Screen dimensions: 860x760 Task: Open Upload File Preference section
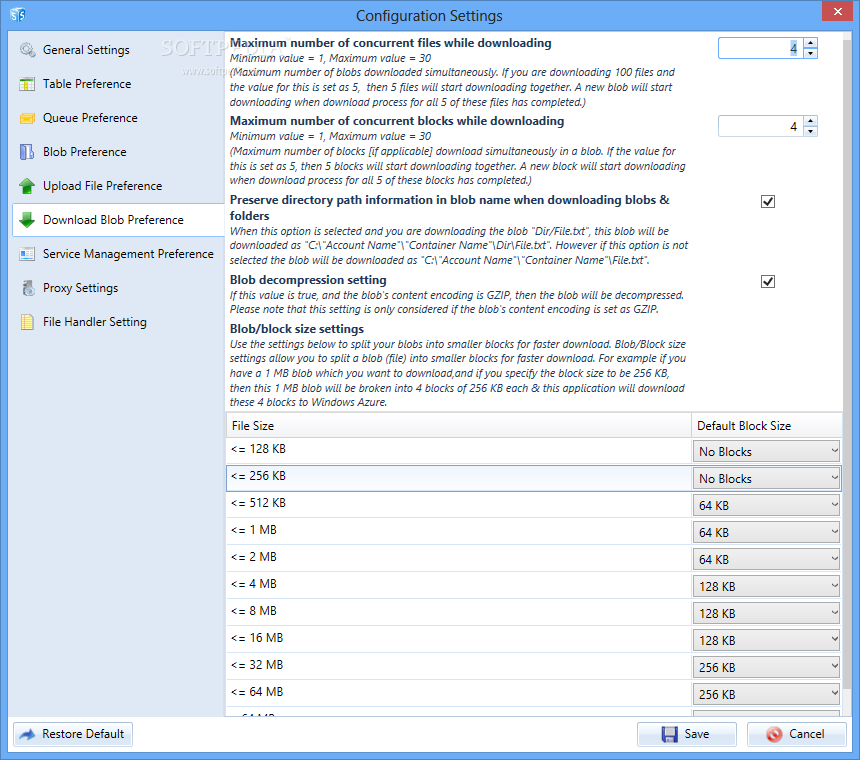[x=103, y=186]
